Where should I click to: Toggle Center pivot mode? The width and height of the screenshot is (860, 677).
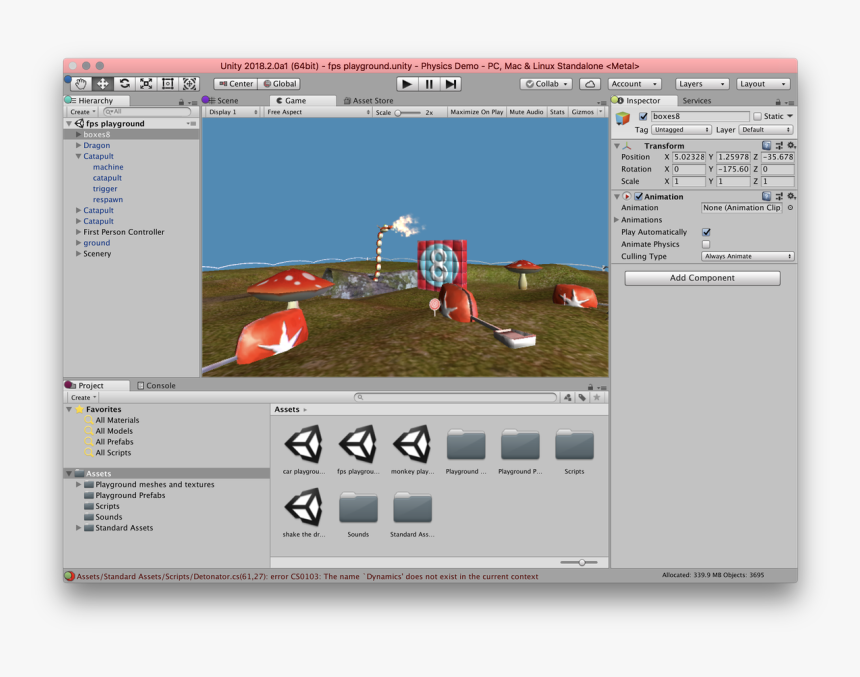click(236, 84)
